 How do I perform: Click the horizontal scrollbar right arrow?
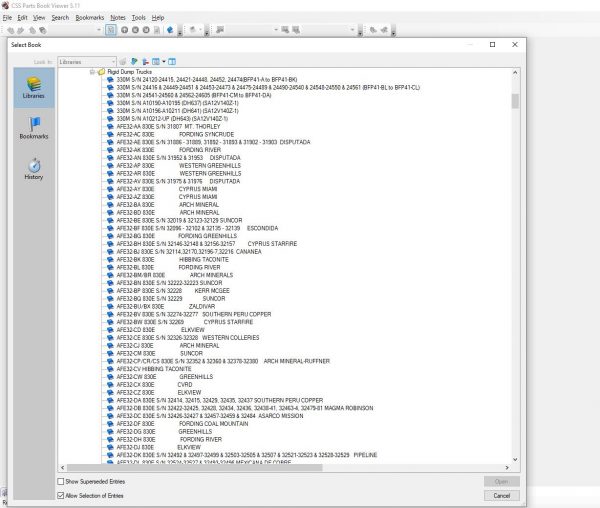[507, 467]
